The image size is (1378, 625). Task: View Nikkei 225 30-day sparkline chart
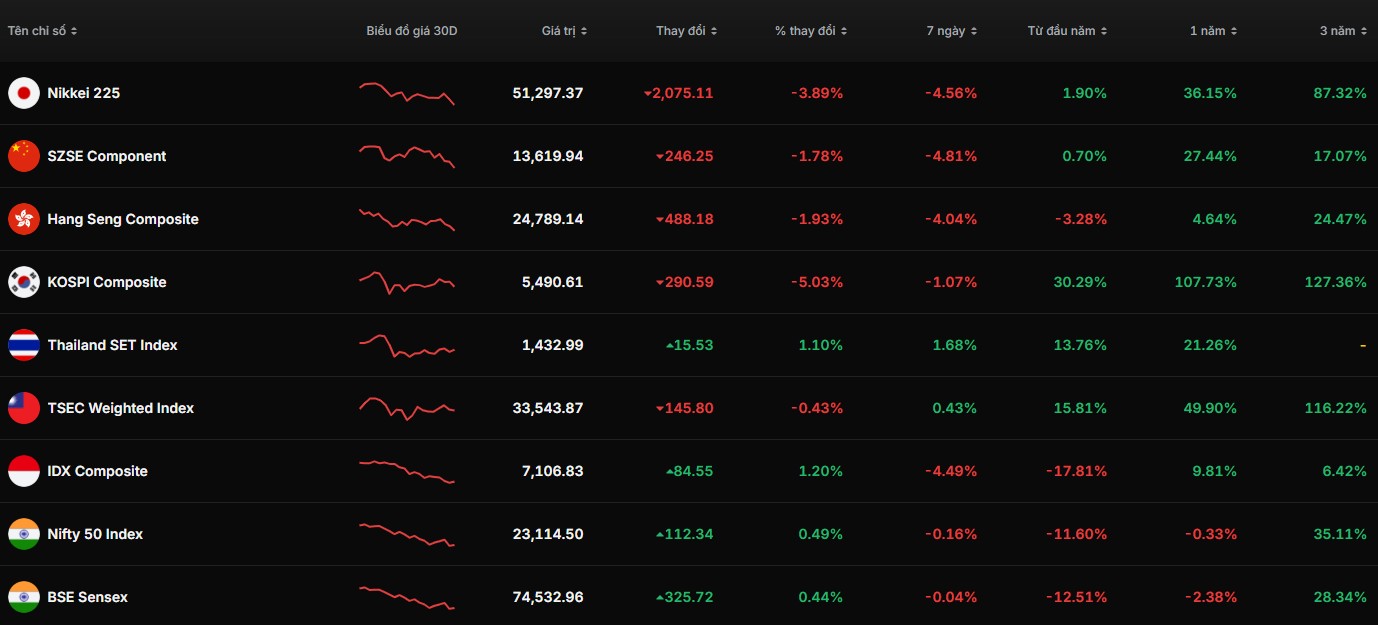[x=407, y=93]
